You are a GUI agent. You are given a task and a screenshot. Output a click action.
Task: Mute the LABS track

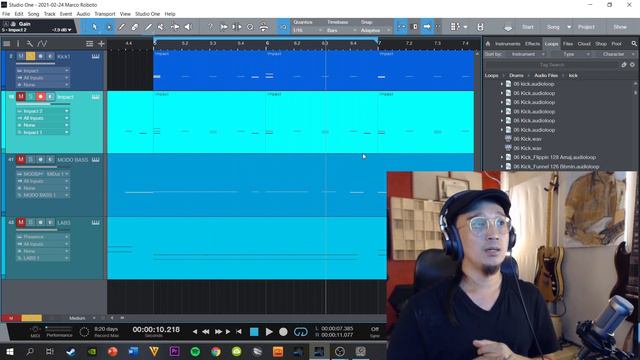[x=20, y=222]
